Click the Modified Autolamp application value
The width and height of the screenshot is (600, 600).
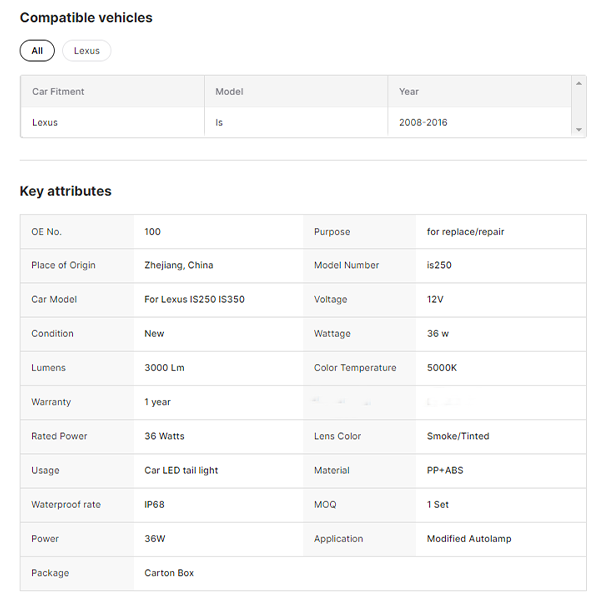click(469, 539)
